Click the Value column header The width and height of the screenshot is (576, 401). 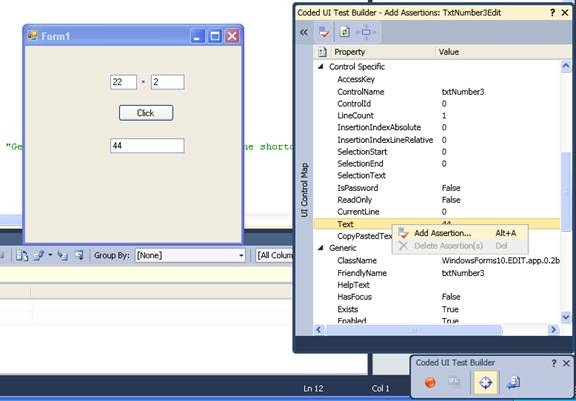pos(503,52)
